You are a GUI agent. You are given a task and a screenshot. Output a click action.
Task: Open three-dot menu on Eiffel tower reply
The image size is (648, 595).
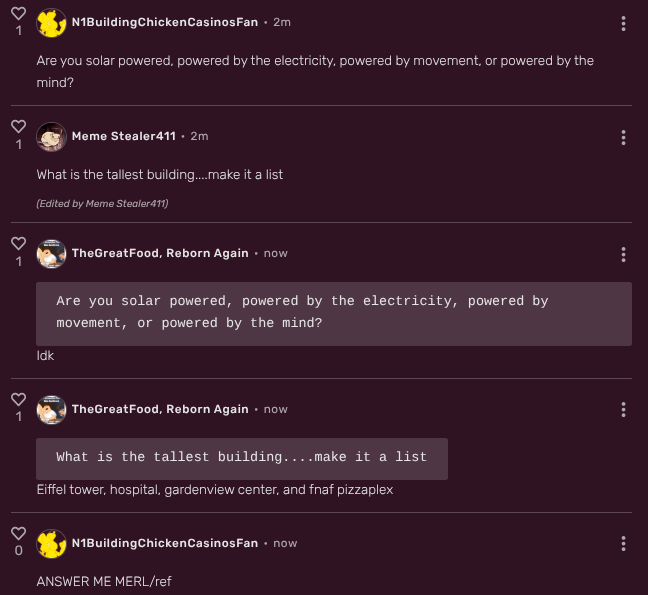[623, 409]
